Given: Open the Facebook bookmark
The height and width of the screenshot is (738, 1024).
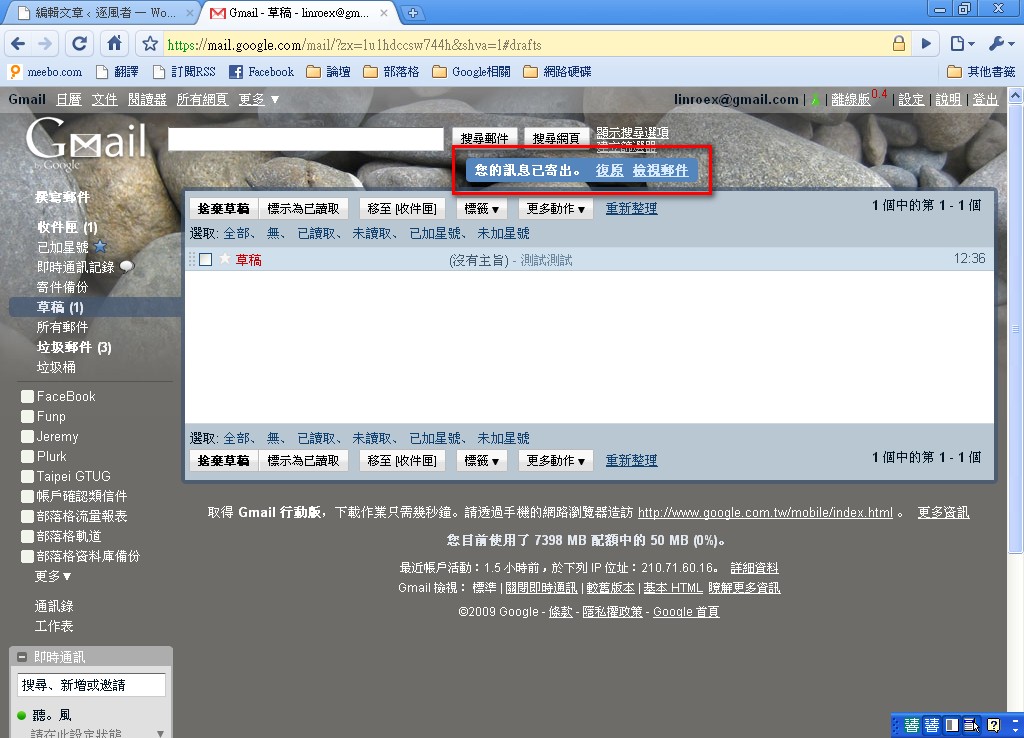Looking at the screenshot, I should (x=261, y=72).
